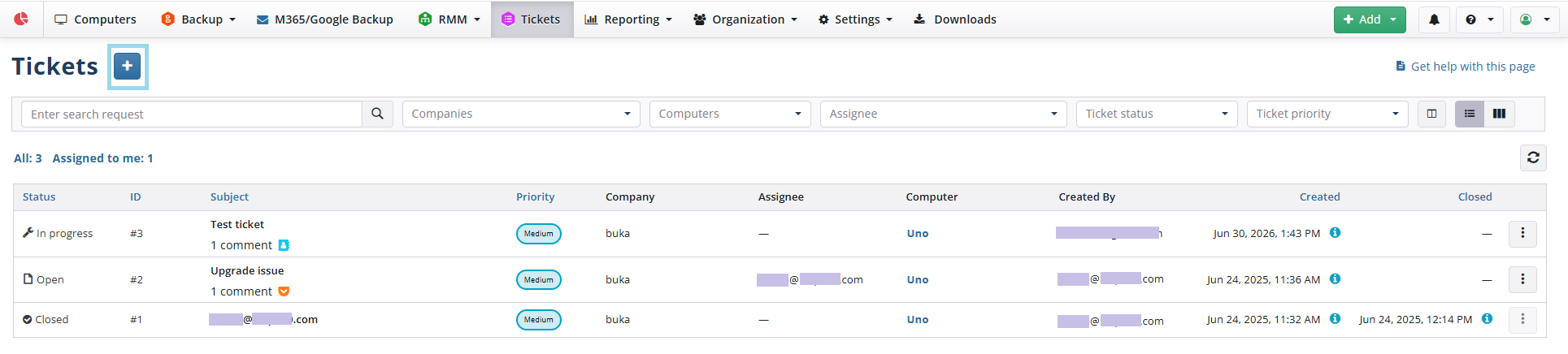The image size is (1568, 354).
Task: Filter by Assigned to me: 1
Action: pos(102,158)
